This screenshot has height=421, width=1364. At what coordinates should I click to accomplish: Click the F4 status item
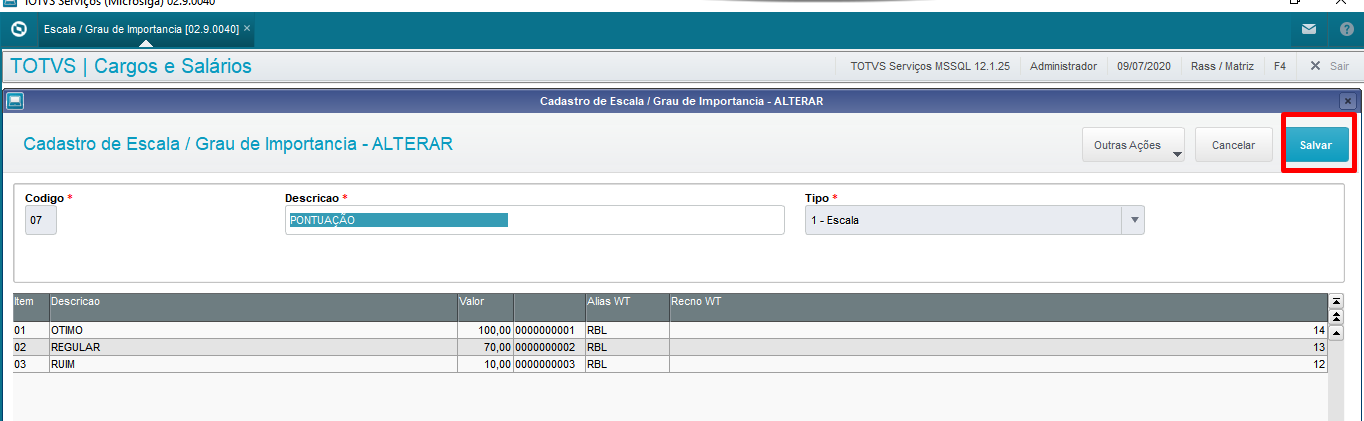pyautogui.click(x=1279, y=66)
